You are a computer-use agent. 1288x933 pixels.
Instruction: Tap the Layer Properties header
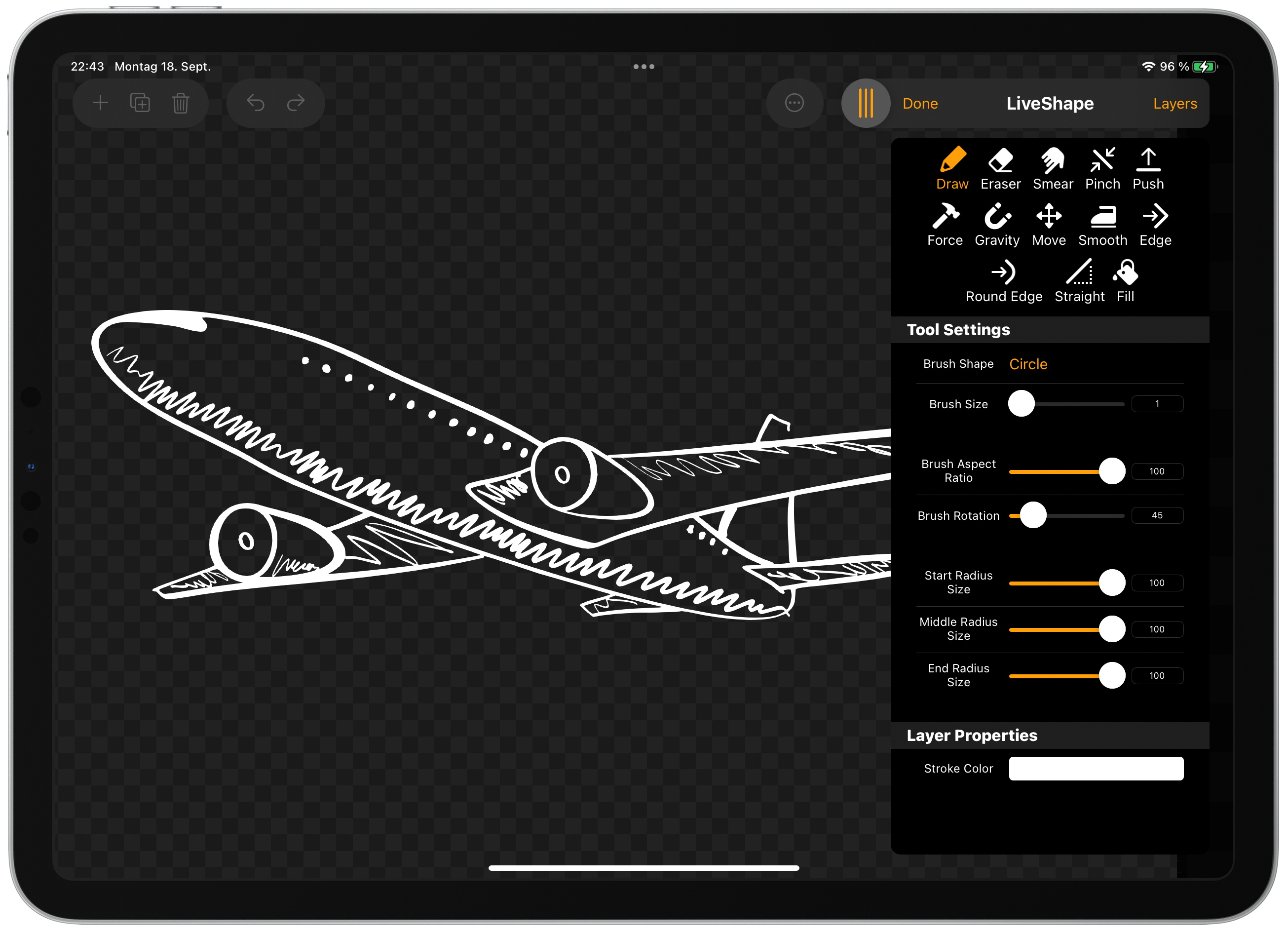click(x=1050, y=735)
